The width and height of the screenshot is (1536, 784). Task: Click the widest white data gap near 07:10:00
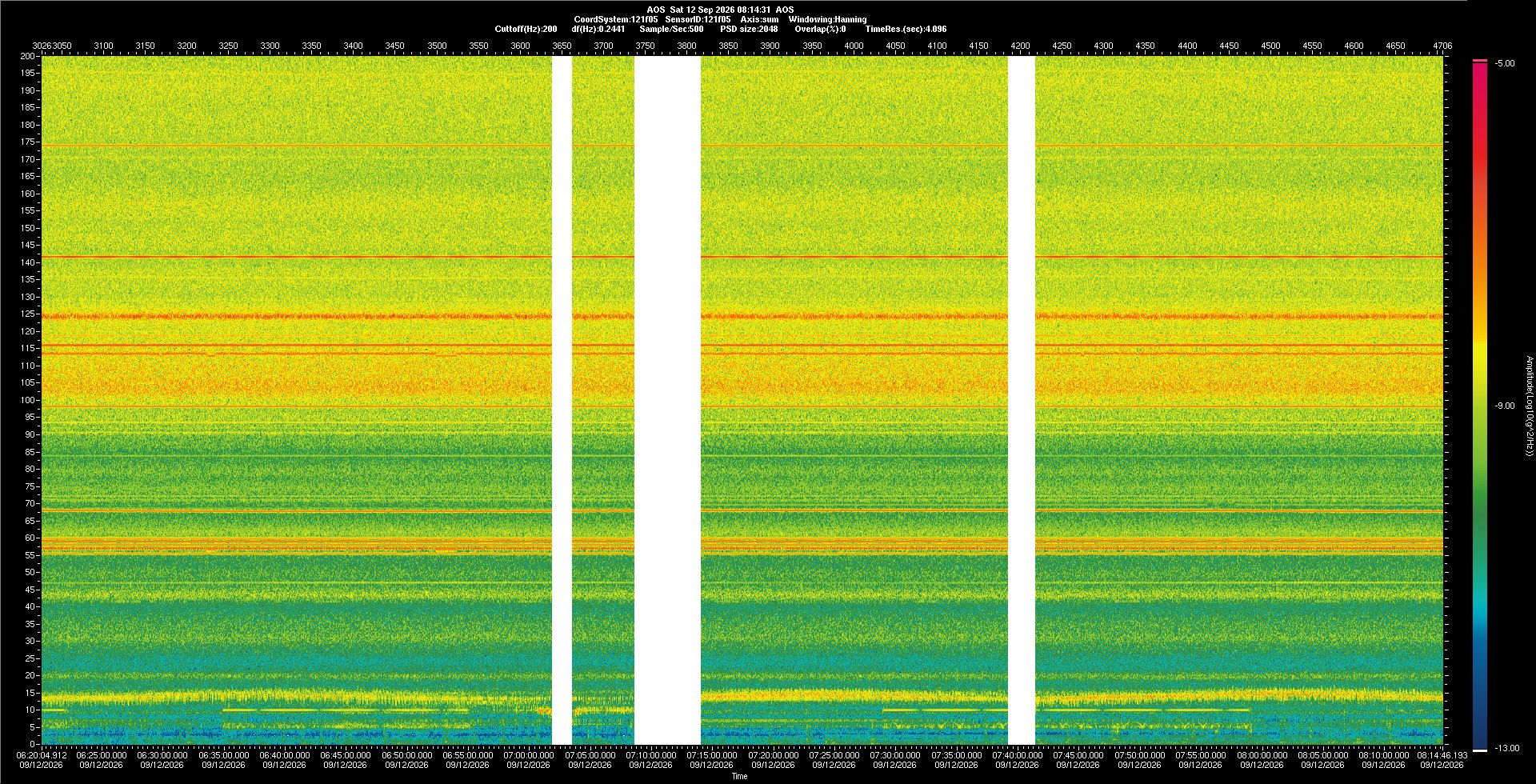[668, 400]
